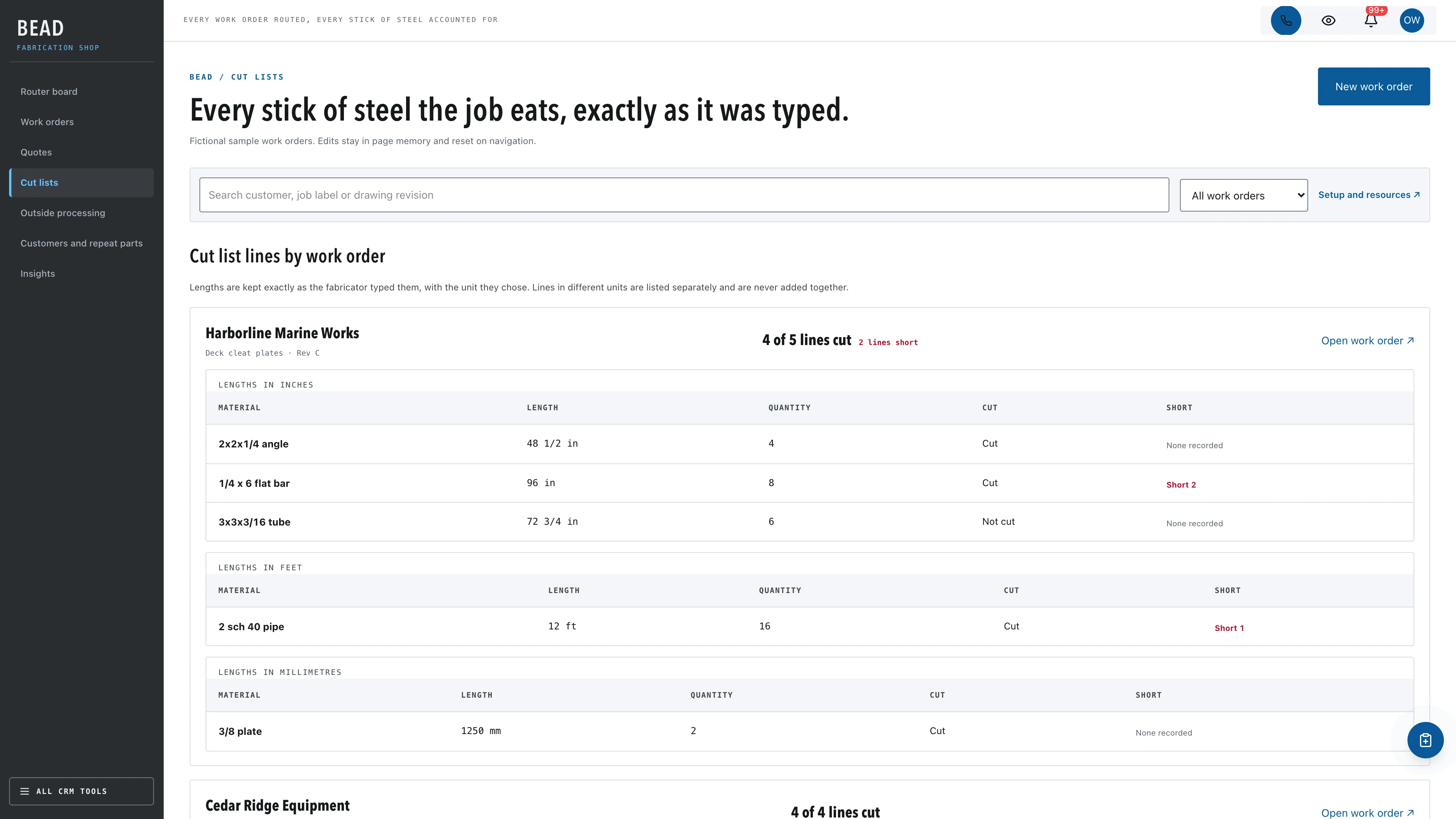Screen dimensions: 1456x819
Task: Open the OW user avatar menu
Action: pyautogui.click(x=1412, y=20)
